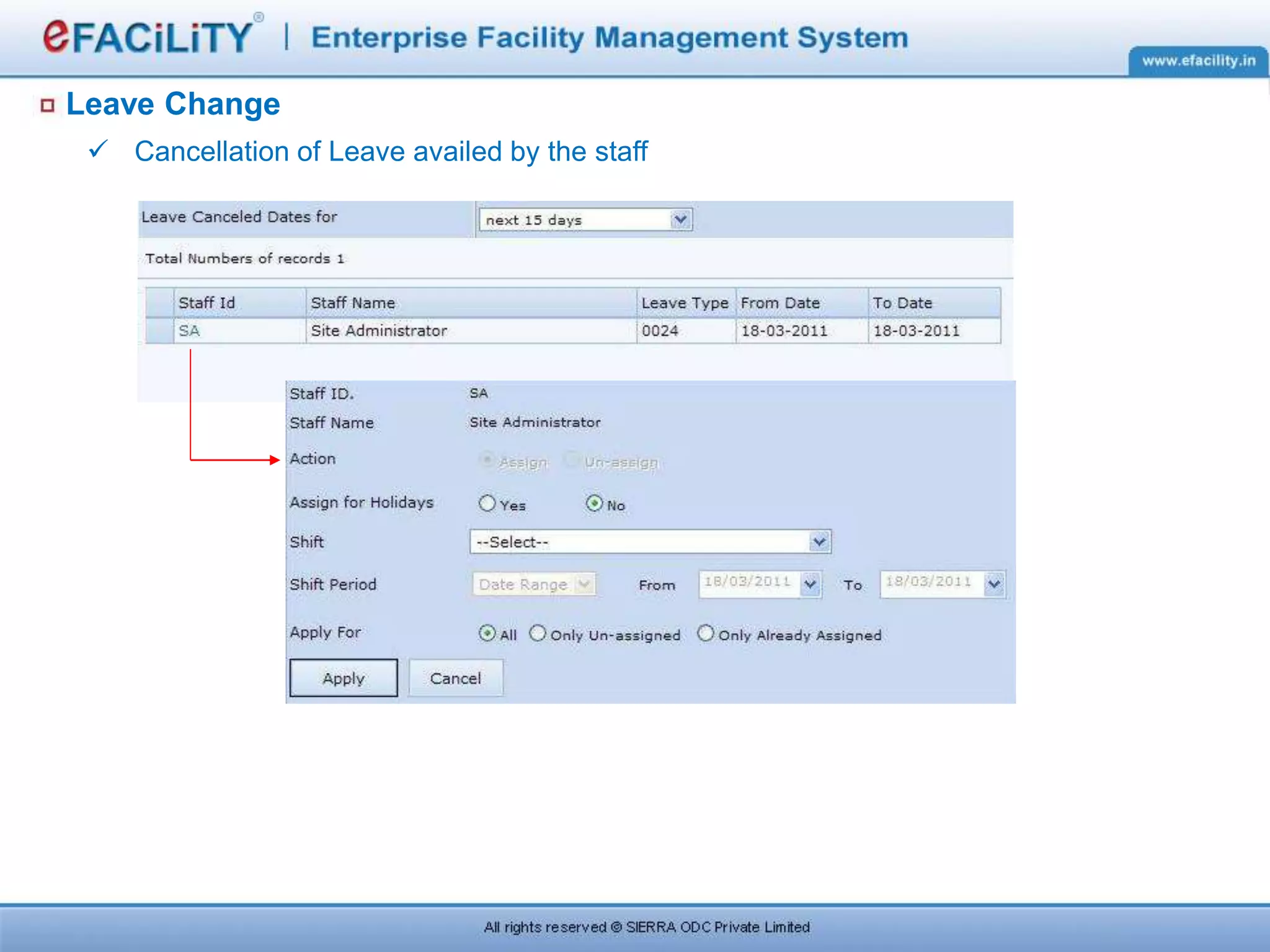Choose No for Assign for Holidays
Viewport: 1270px width, 952px height.
click(x=594, y=503)
